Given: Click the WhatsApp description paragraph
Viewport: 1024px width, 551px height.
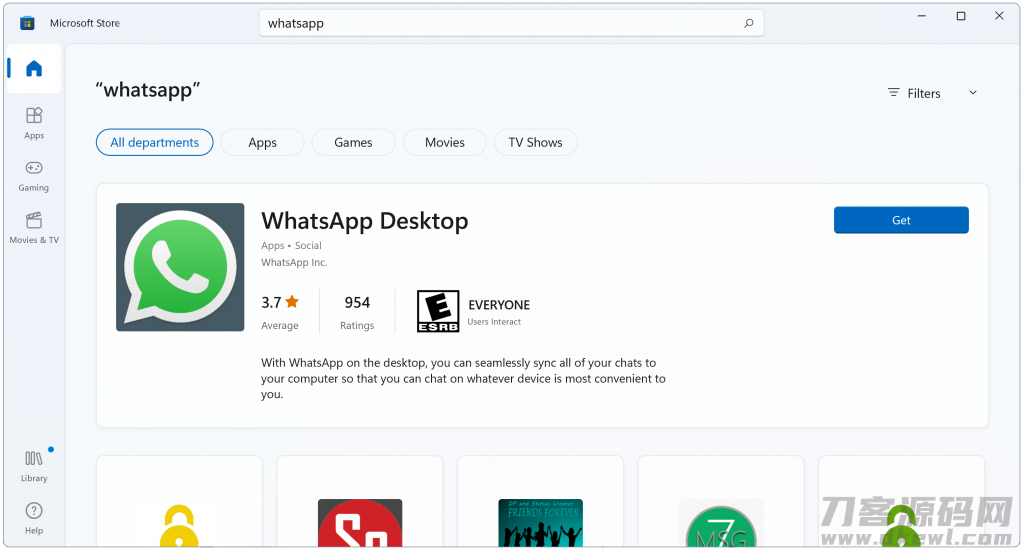Looking at the screenshot, I should point(463,379).
